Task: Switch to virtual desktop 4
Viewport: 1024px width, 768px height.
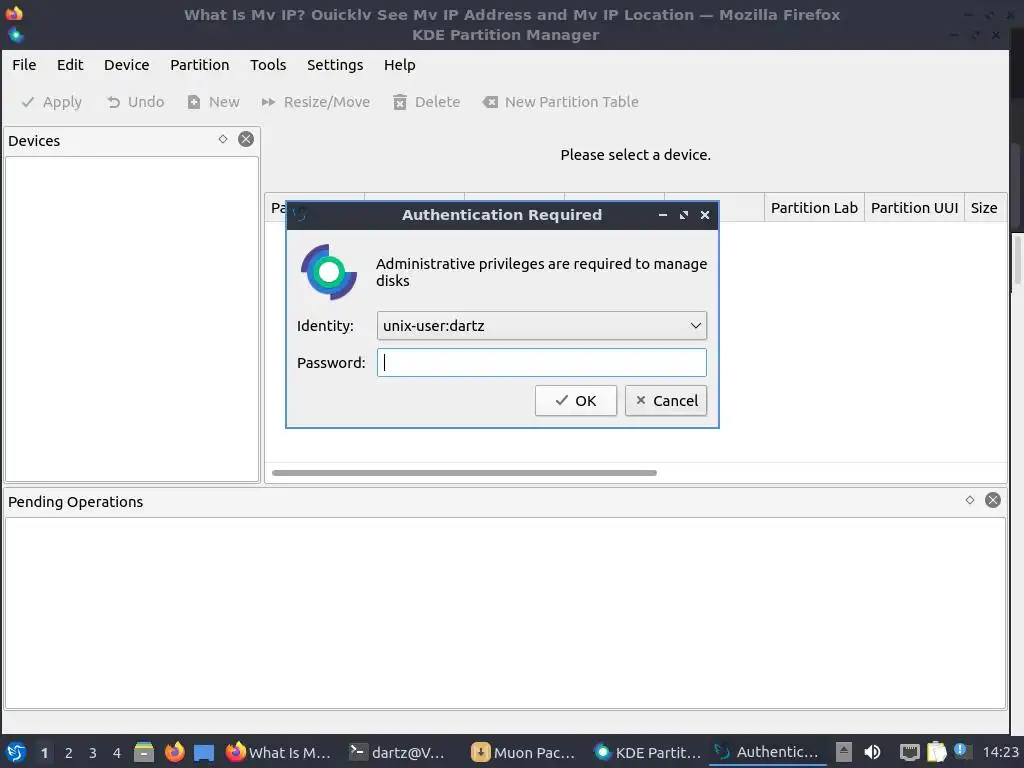Action: click(117, 753)
